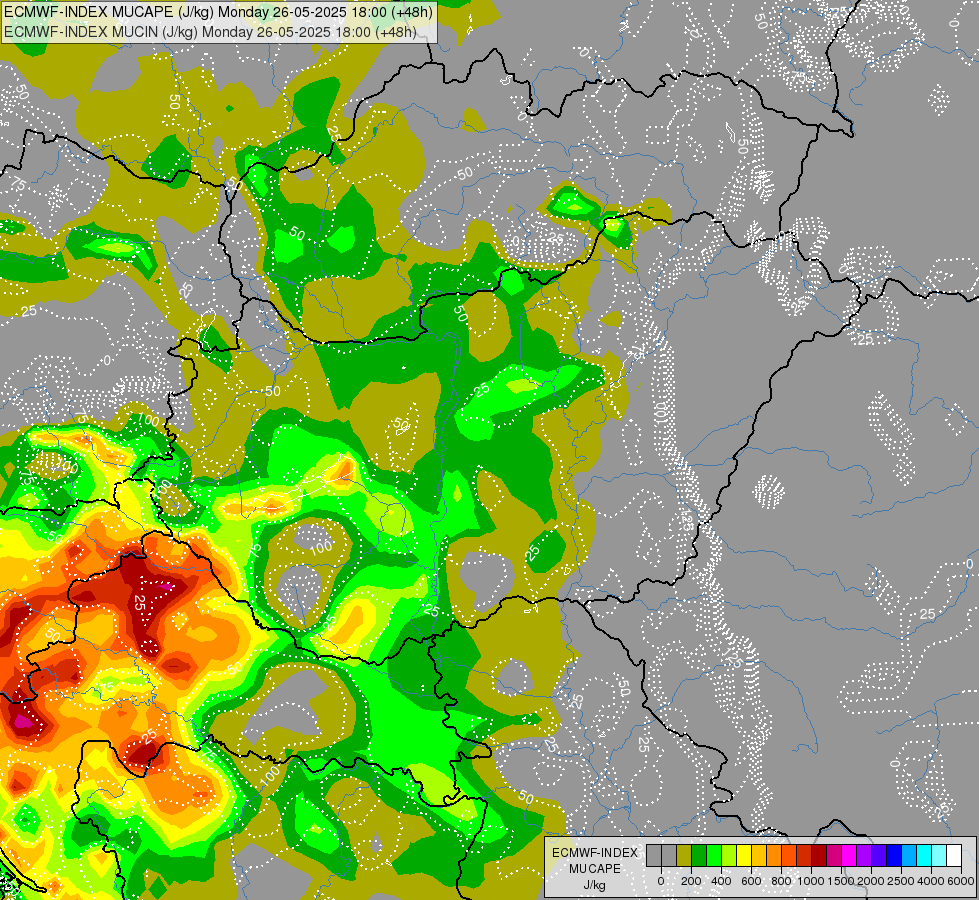
Task: Select the sky blue swatch right of 2500
Action: tap(910, 855)
